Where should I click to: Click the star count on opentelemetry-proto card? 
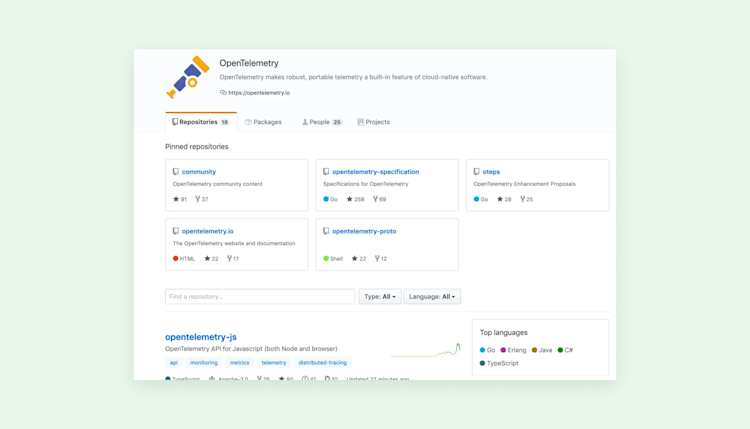coord(359,258)
